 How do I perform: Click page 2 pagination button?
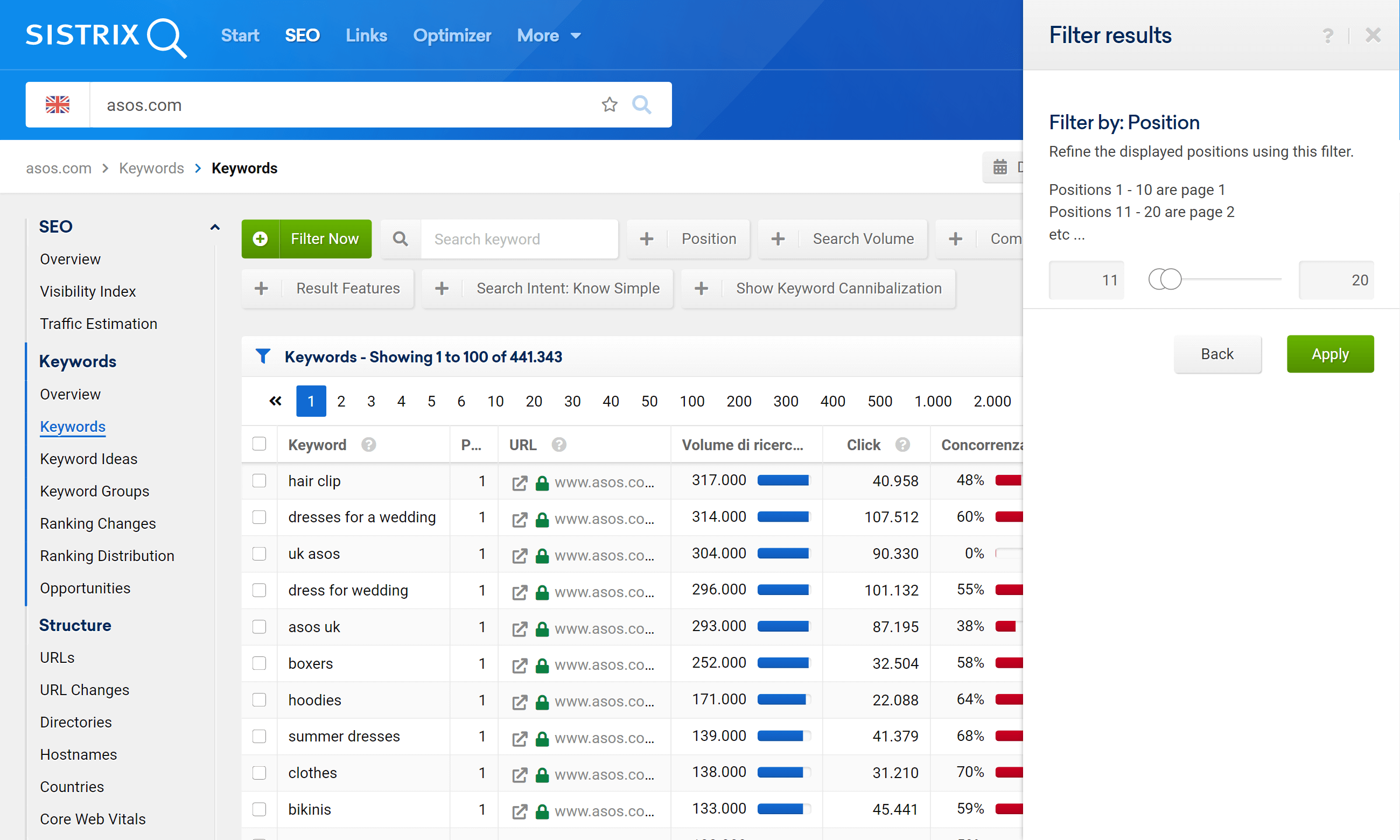point(341,402)
